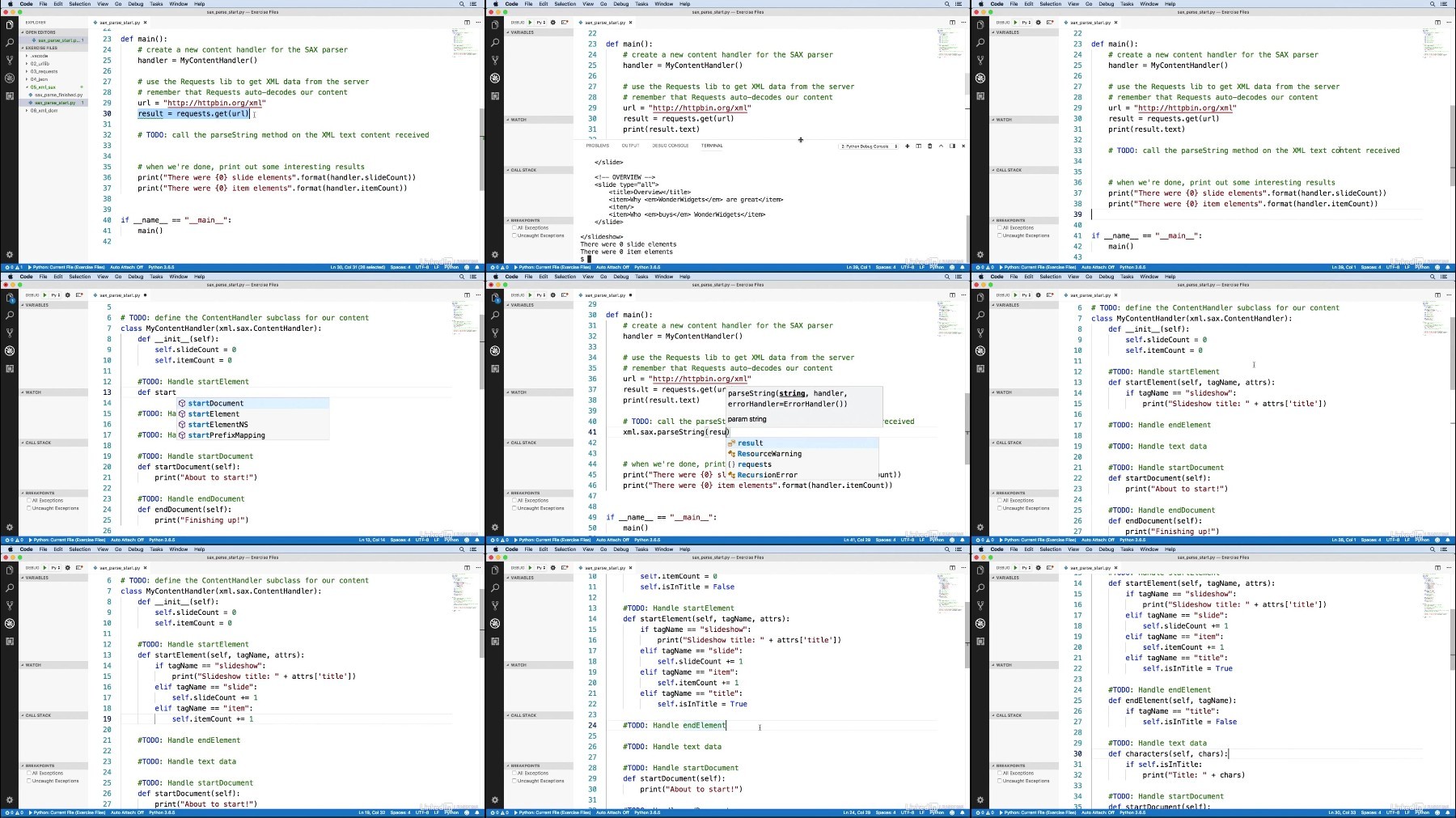Select the TERMINAL panel tab
This screenshot has width=1456, height=818.
point(712,146)
